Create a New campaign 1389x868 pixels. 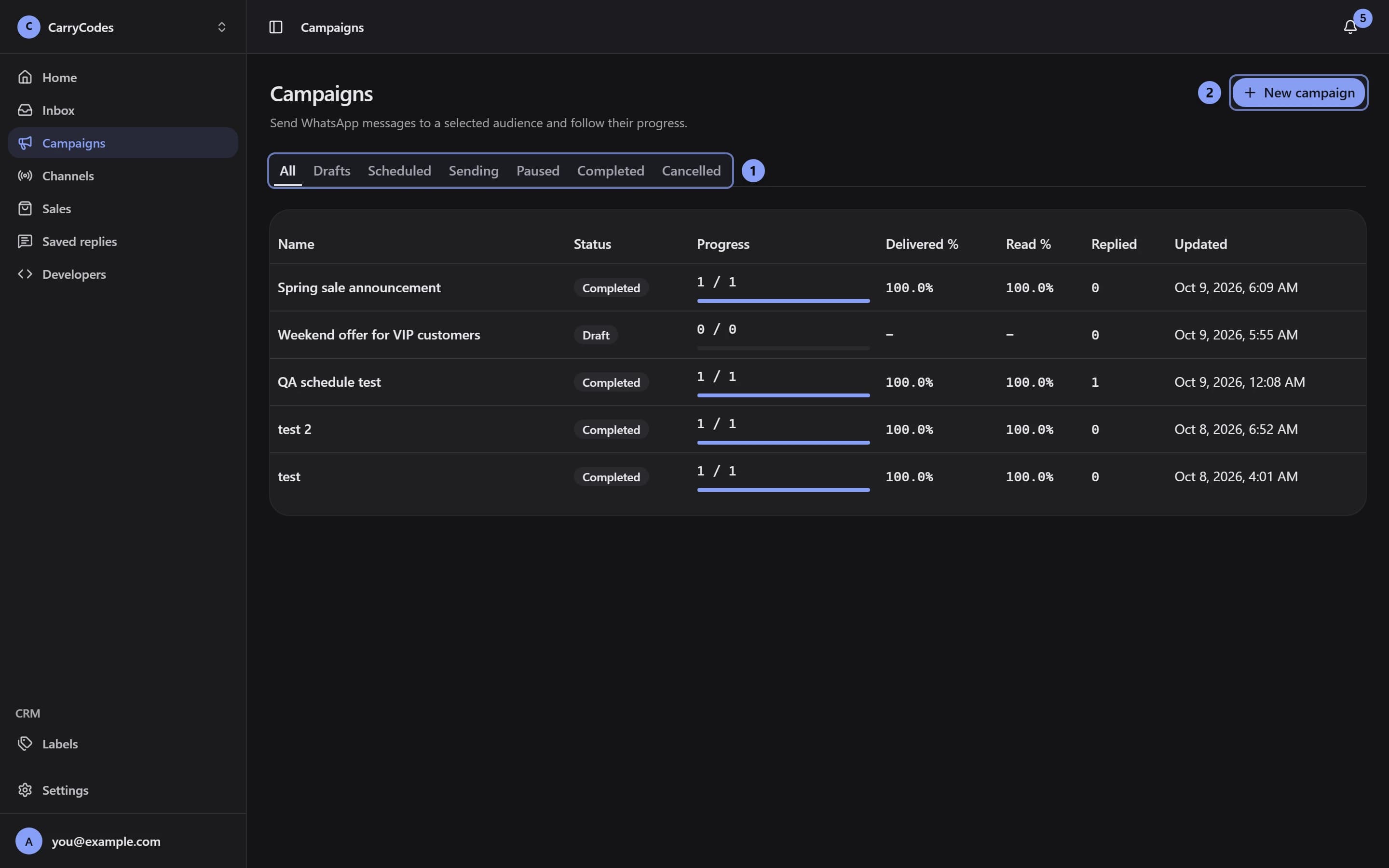click(x=1298, y=93)
